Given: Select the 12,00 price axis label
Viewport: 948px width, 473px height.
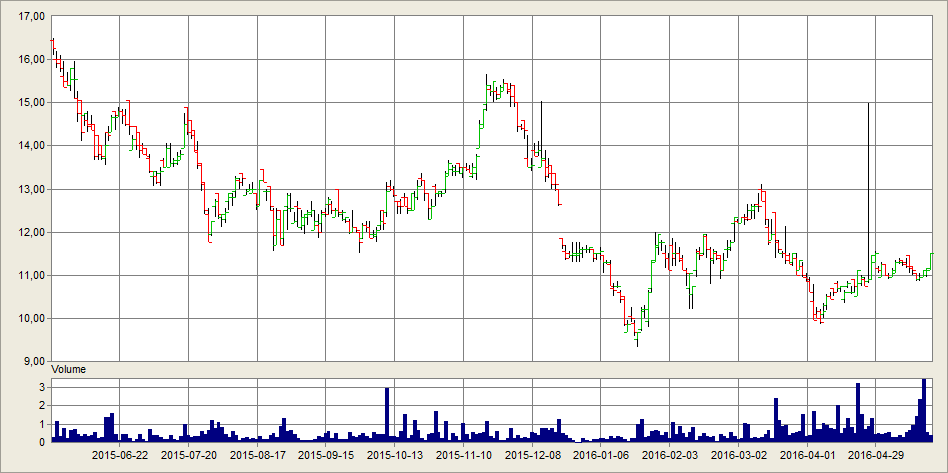Looking at the screenshot, I should 33,232.
